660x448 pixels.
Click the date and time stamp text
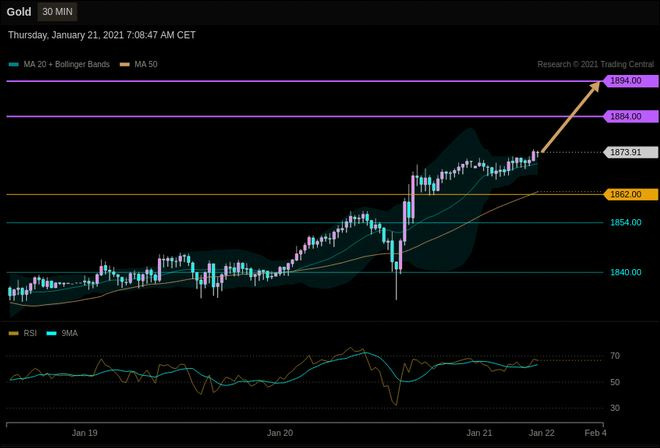pos(102,35)
